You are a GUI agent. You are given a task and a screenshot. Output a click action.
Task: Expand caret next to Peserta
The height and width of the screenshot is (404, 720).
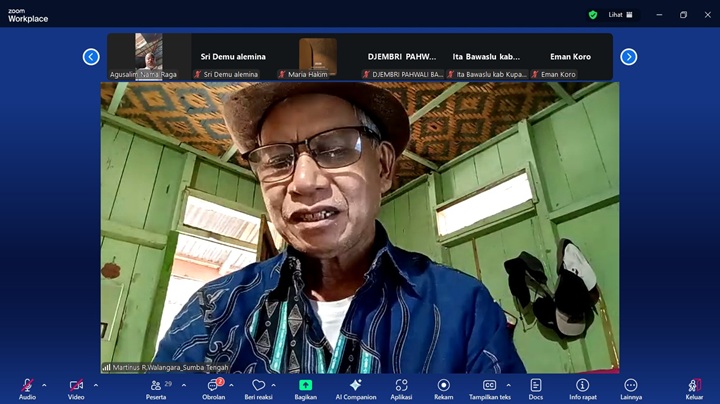click(184, 385)
